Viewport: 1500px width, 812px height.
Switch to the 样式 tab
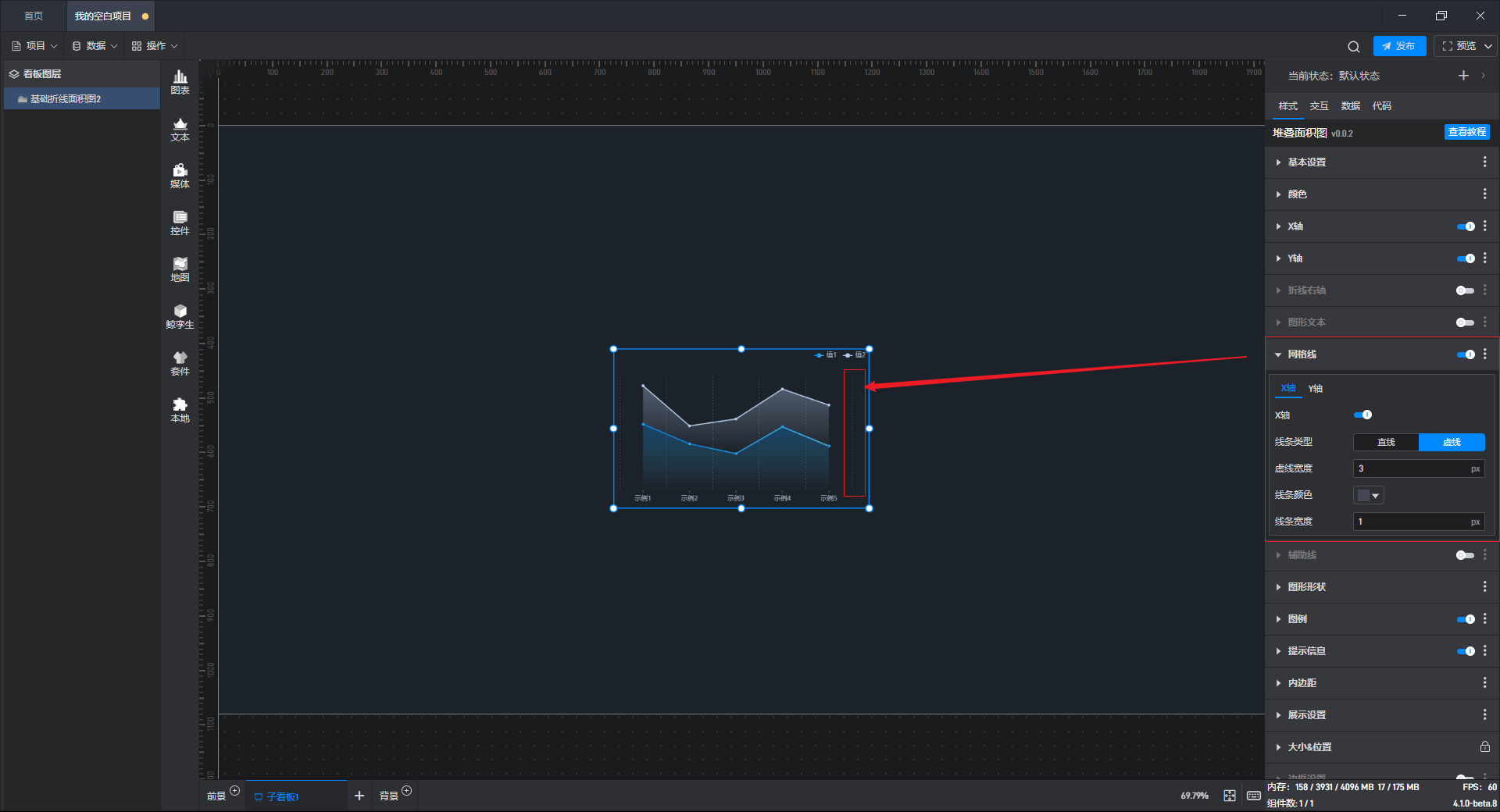pos(1287,106)
